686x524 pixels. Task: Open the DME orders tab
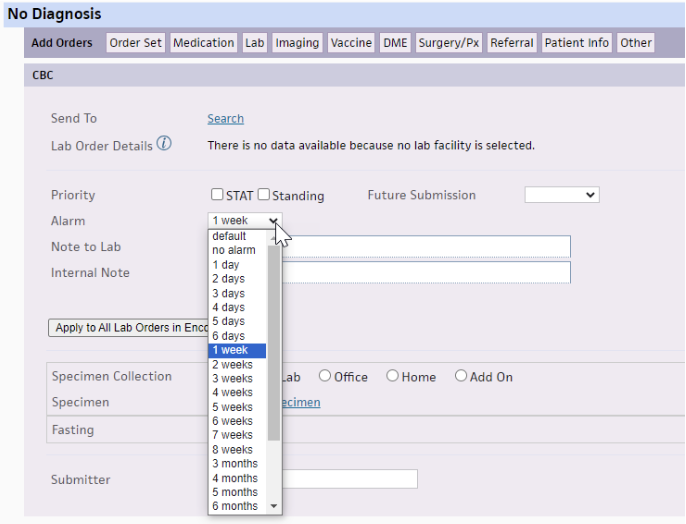[395, 43]
